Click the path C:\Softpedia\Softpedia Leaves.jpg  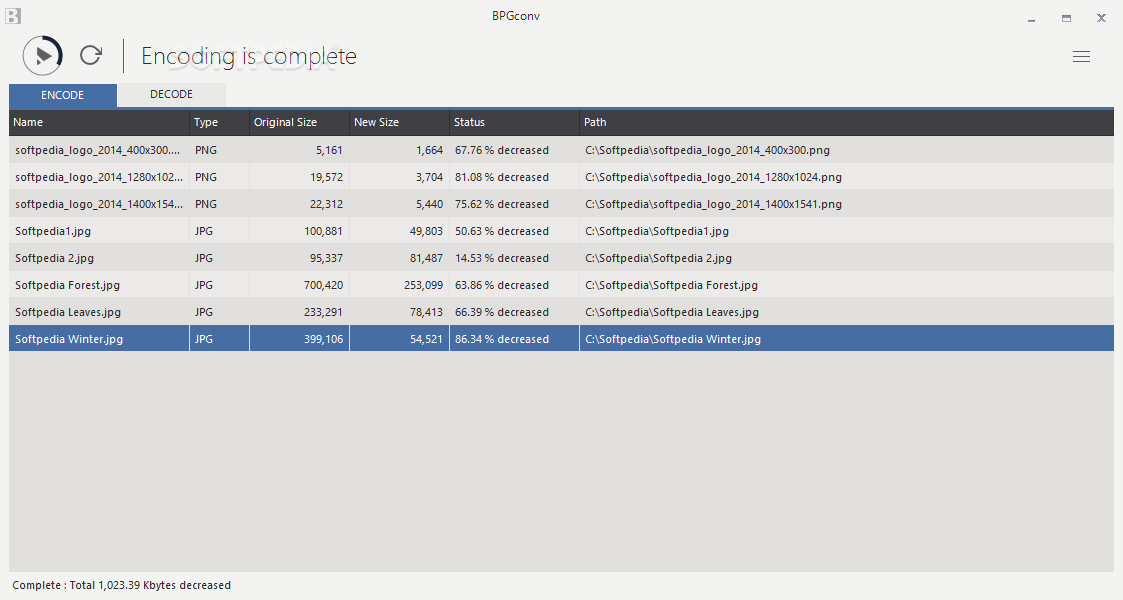[x=672, y=312]
